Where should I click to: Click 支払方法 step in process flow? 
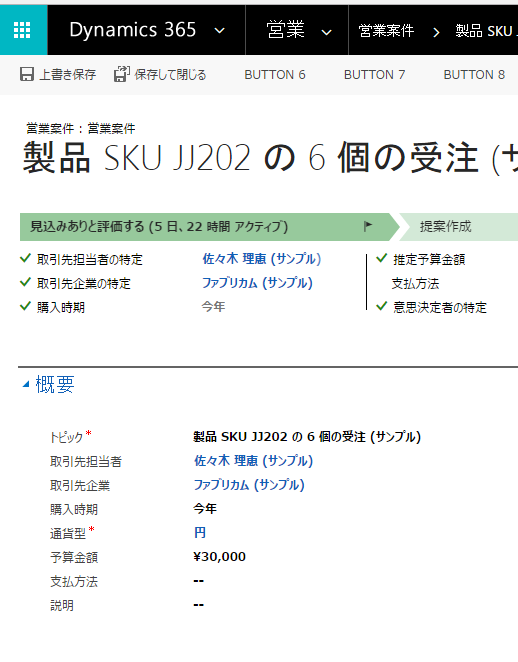coord(415,283)
